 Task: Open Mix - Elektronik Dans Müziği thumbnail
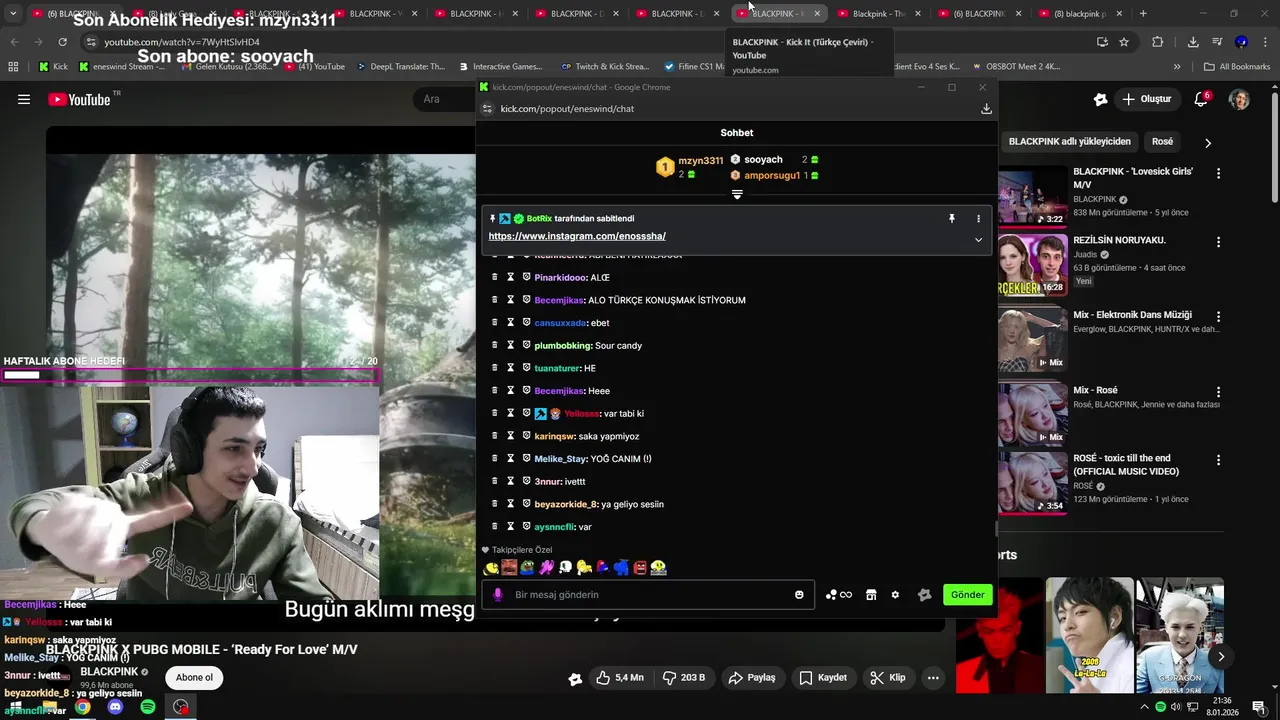pyautogui.click(x=1033, y=339)
